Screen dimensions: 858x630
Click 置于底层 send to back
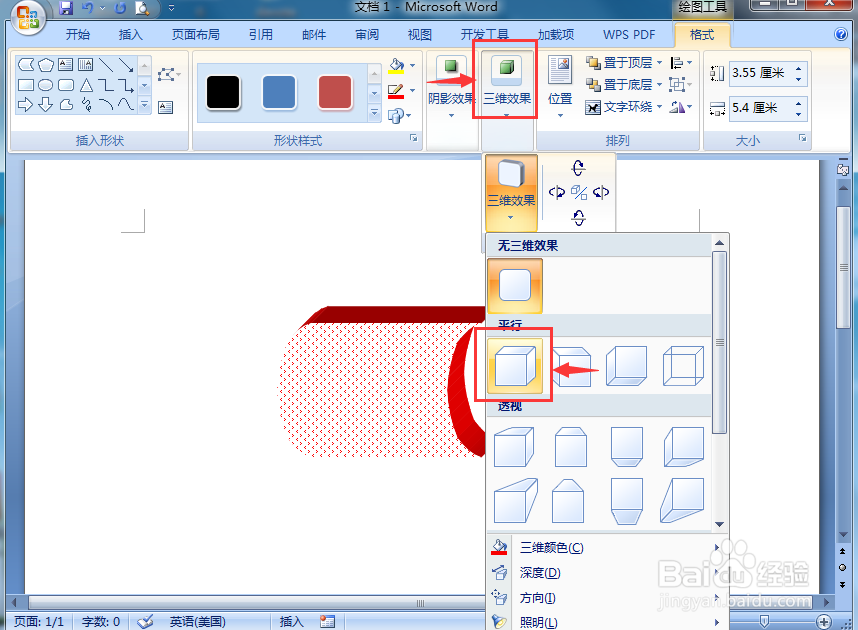pyautogui.click(x=623, y=85)
